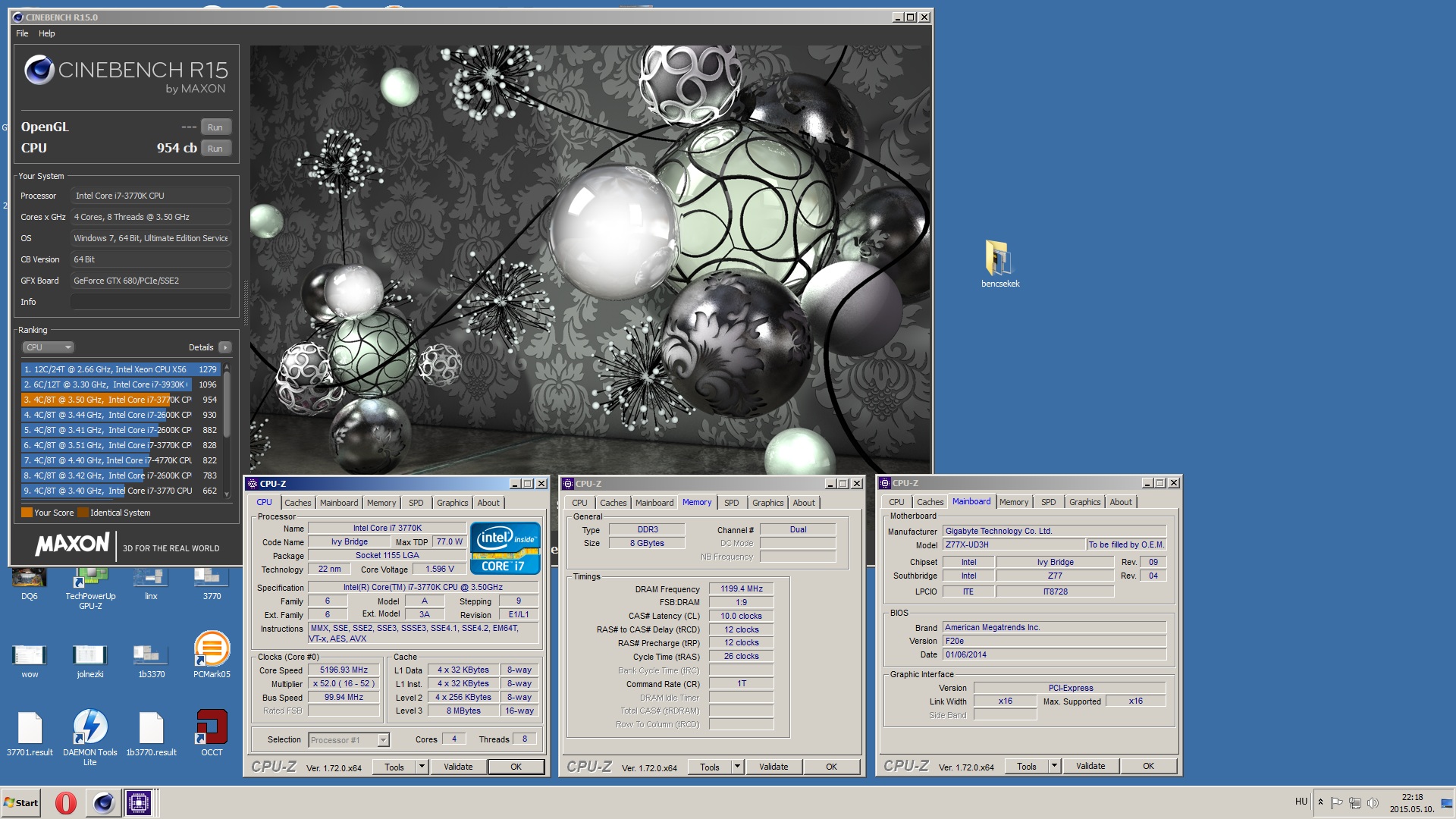Viewport: 1456px width, 819px height.
Task: Open the wow desktop icon
Action: 30,661
